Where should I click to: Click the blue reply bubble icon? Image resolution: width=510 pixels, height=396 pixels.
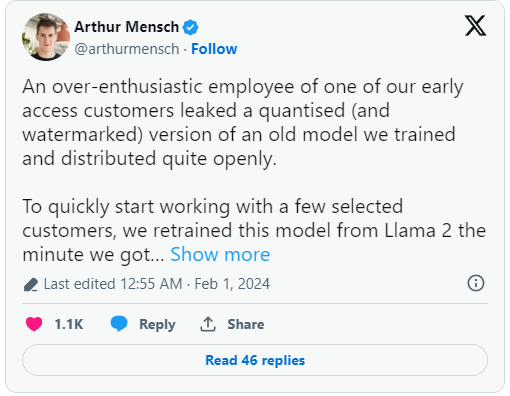click(119, 324)
